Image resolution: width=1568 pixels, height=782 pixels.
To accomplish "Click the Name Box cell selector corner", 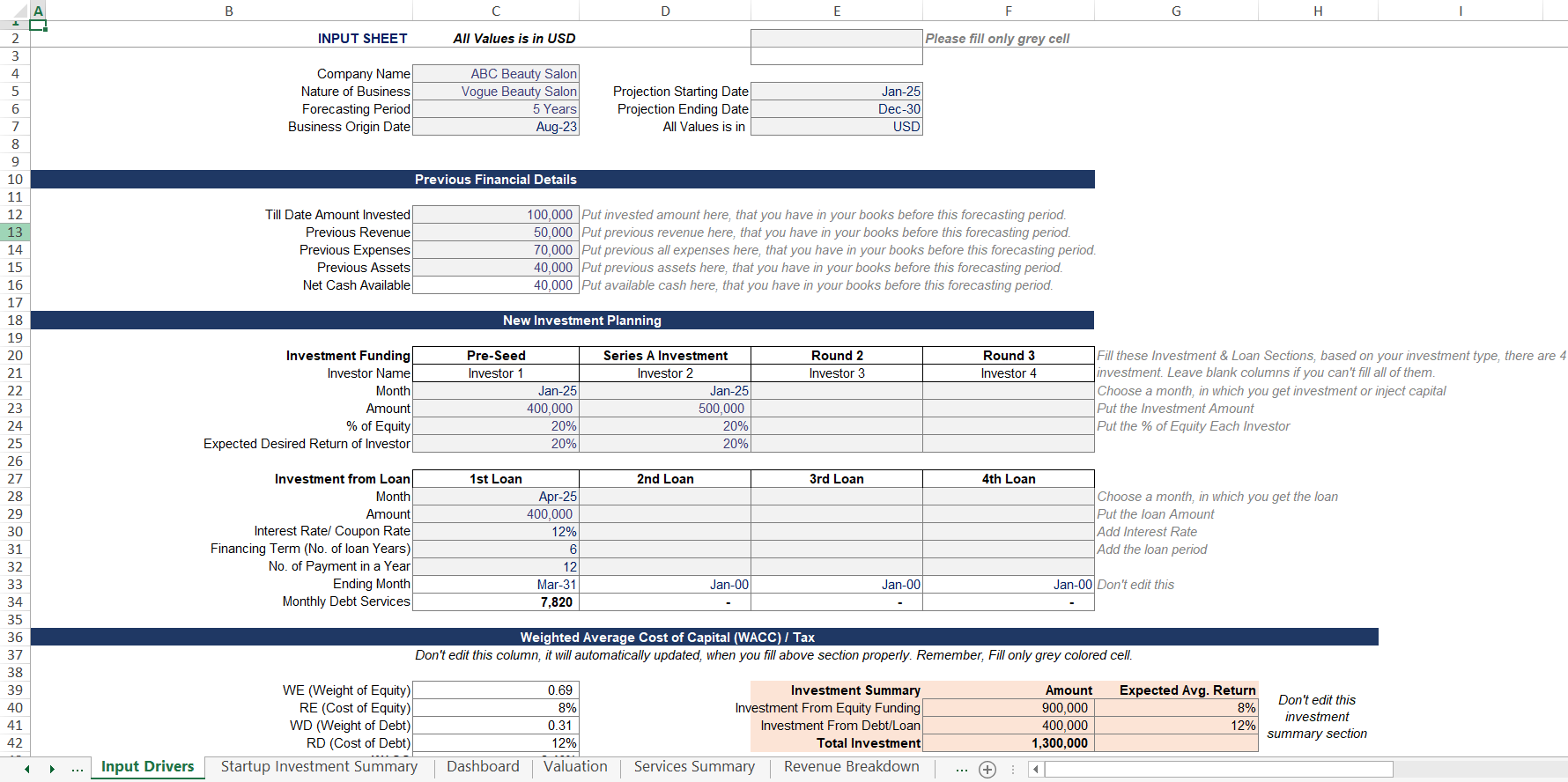I will pyautogui.click(x=15, y=11).
